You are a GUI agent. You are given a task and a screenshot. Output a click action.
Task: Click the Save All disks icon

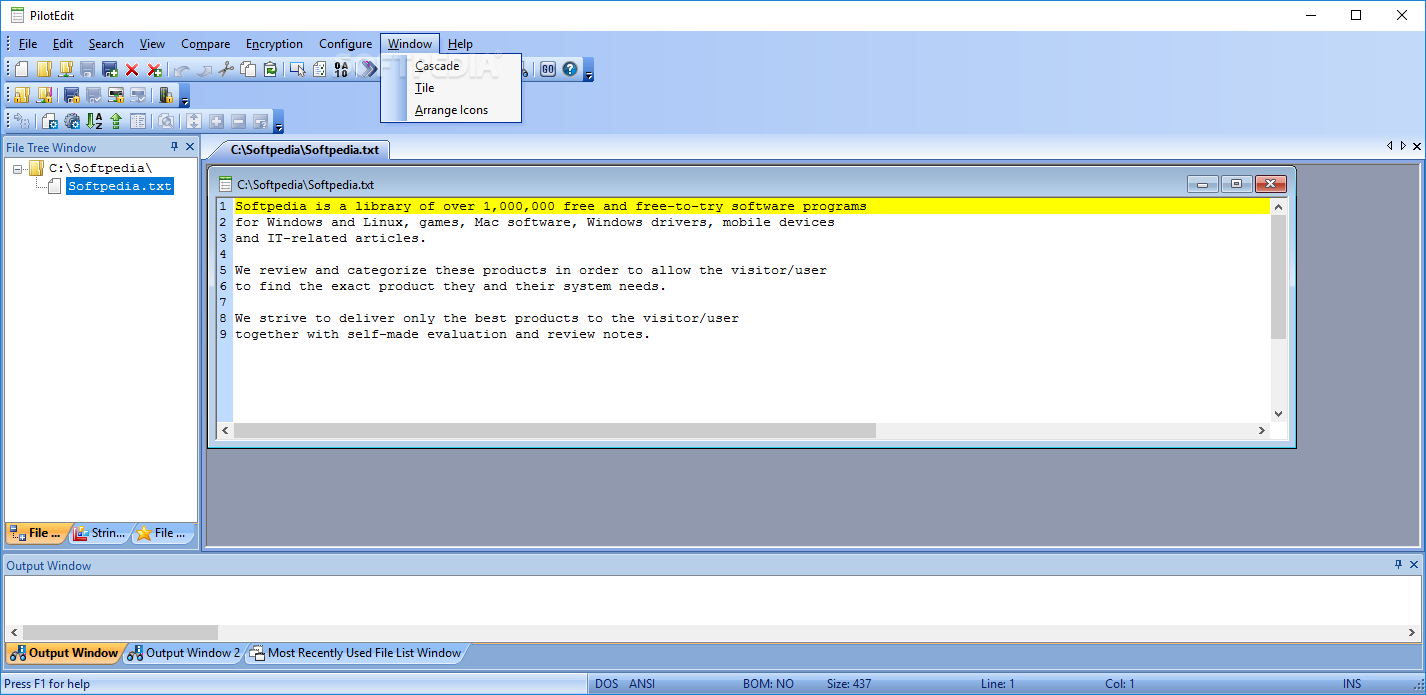[110, 69]
